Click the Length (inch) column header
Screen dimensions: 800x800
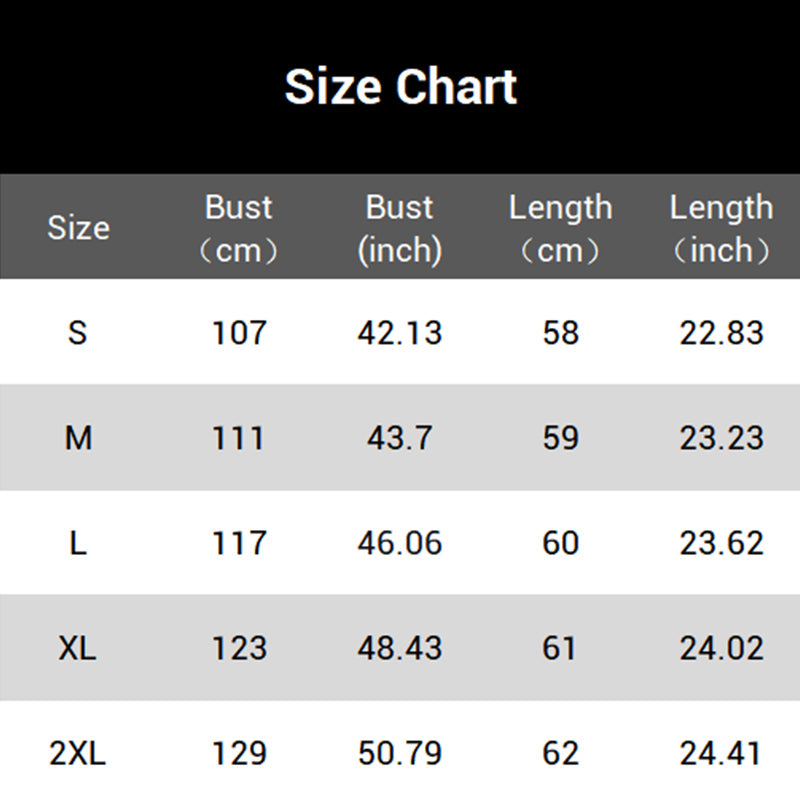[x=721, y=228]
